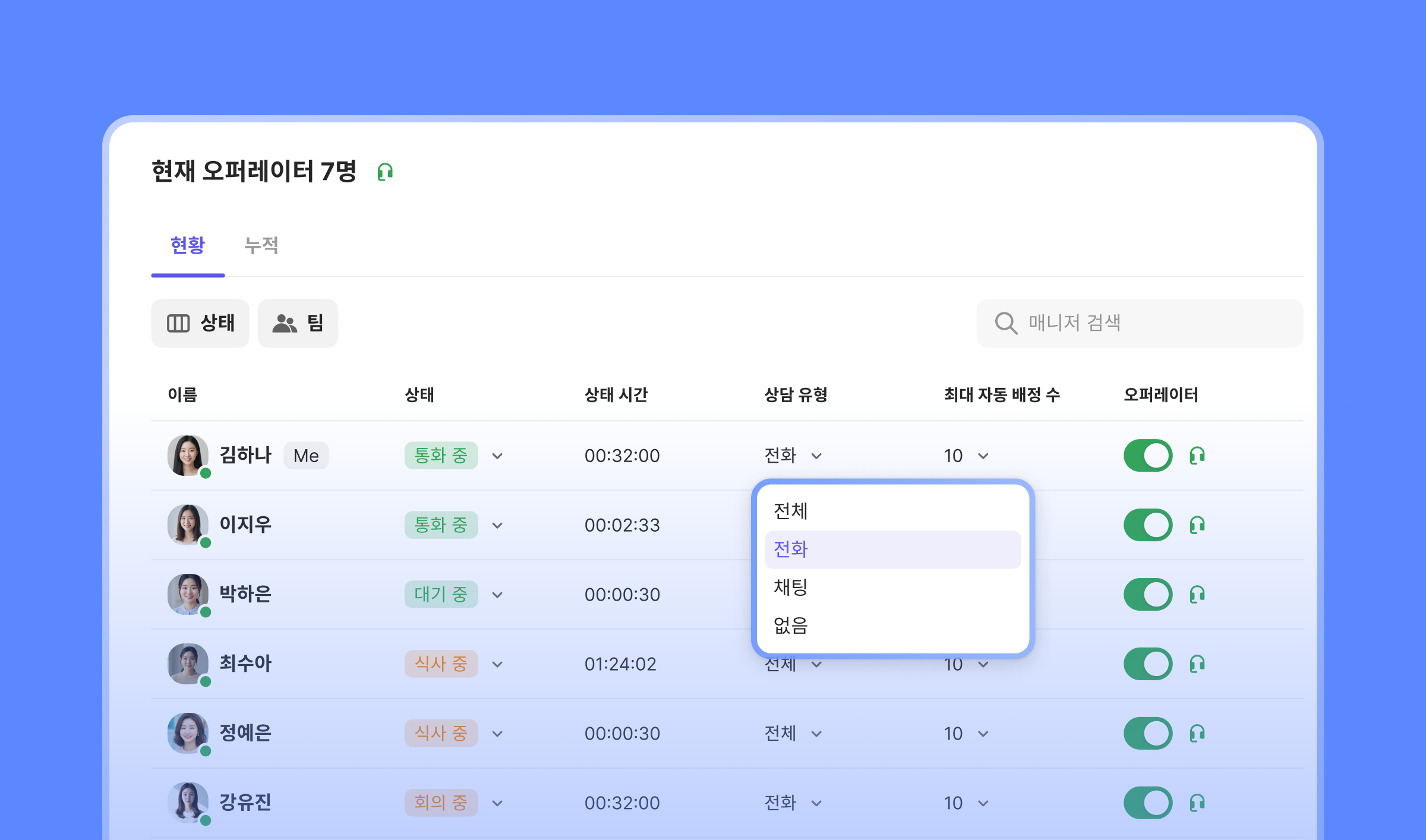Click headset icon in 강유진 row

(x=1197, y=803)
